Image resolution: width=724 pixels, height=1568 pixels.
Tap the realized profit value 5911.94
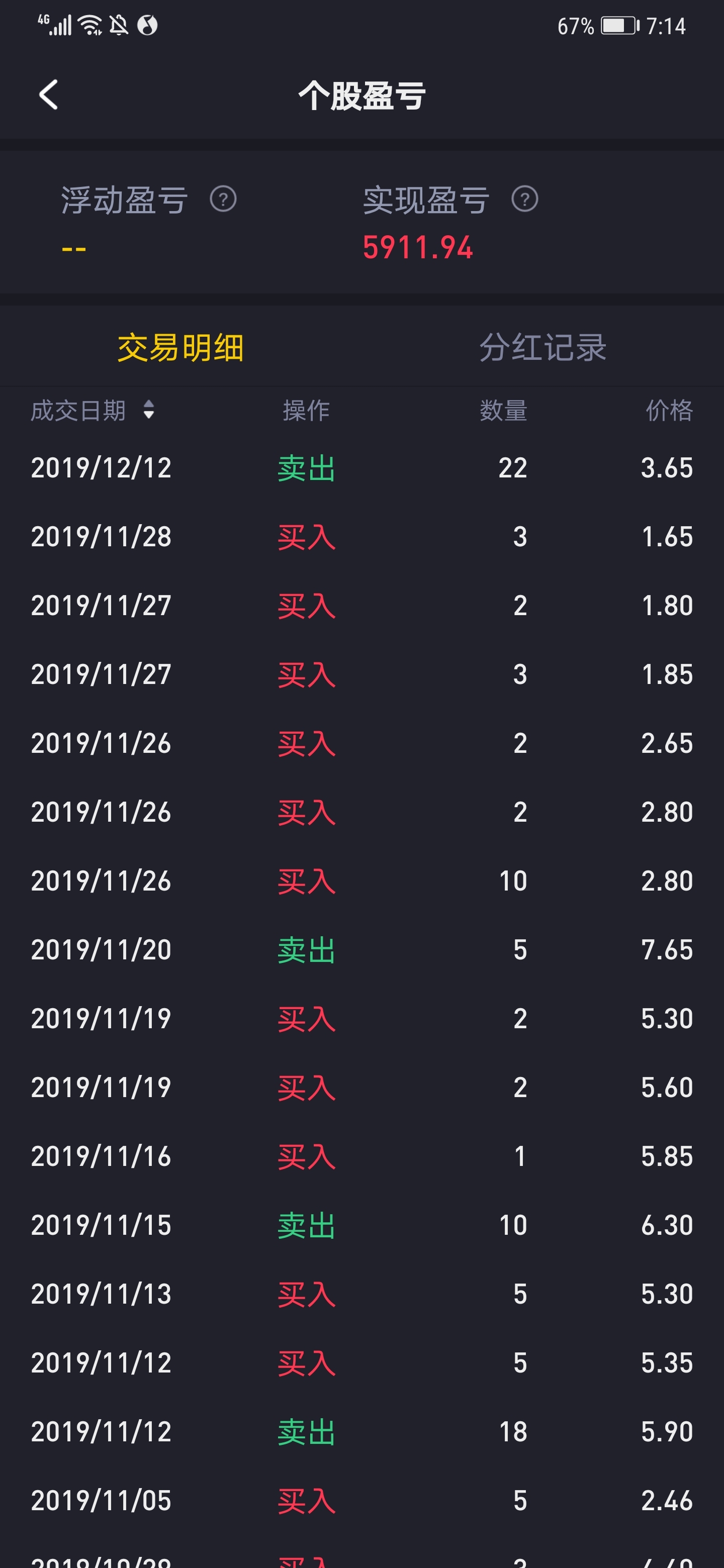418,248
